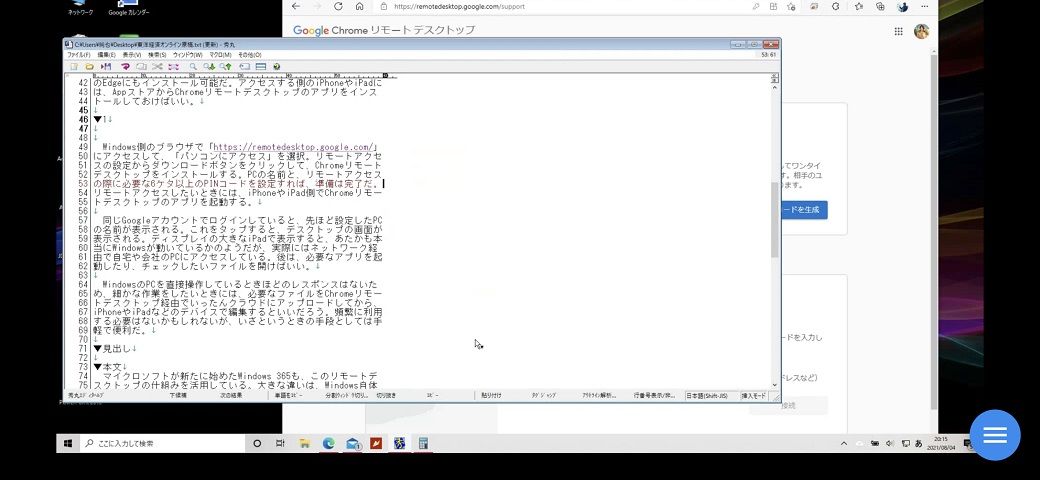Open the ファイル(F) menu
The image size is (1040, 480).
point(78,55)
